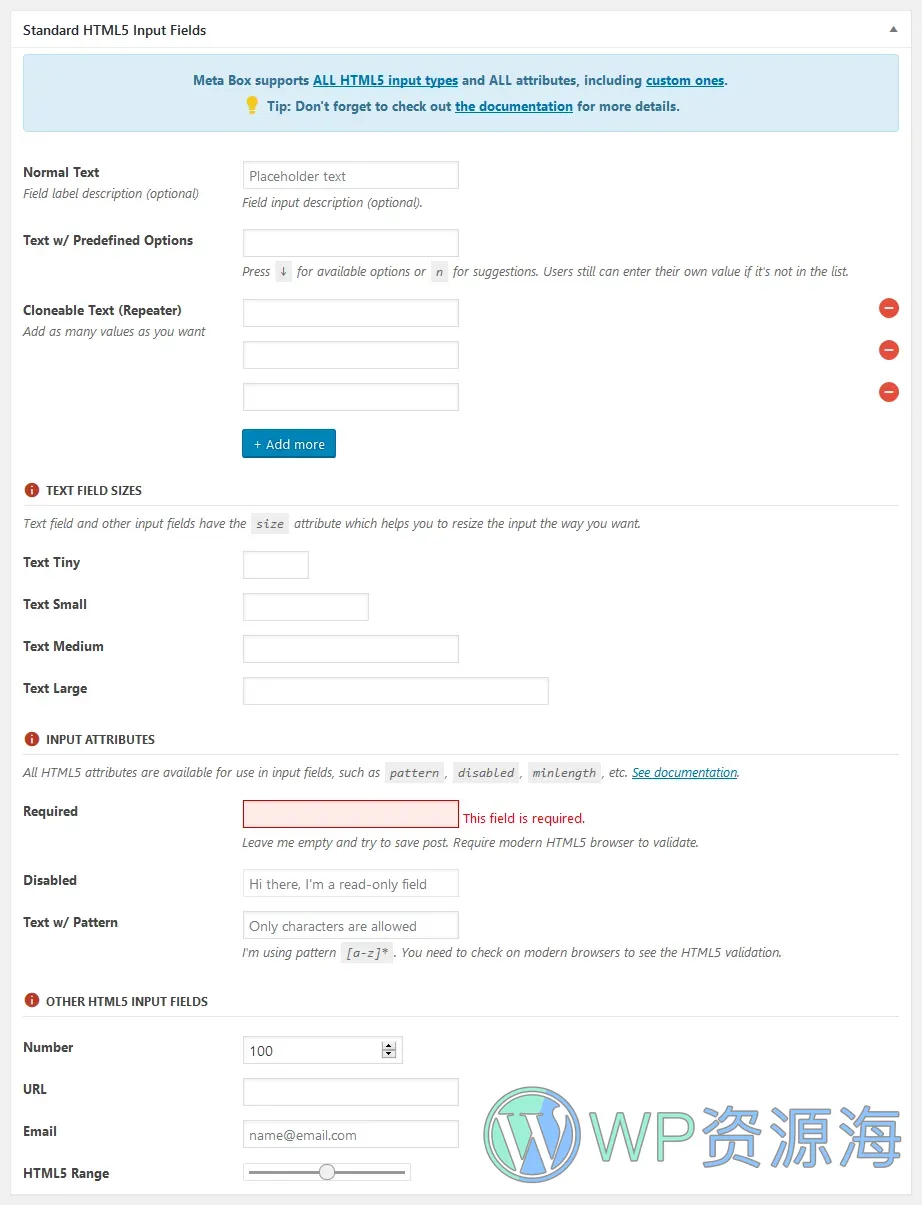
Task: Open the ALL HTML5 input types link
Action: point(385,80)
